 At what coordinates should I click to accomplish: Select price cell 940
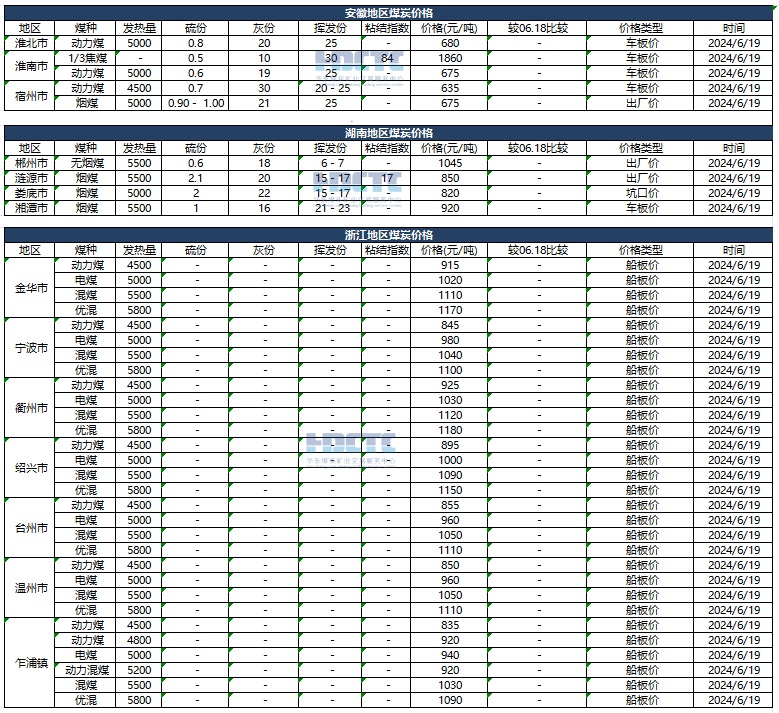coord(449,655)
